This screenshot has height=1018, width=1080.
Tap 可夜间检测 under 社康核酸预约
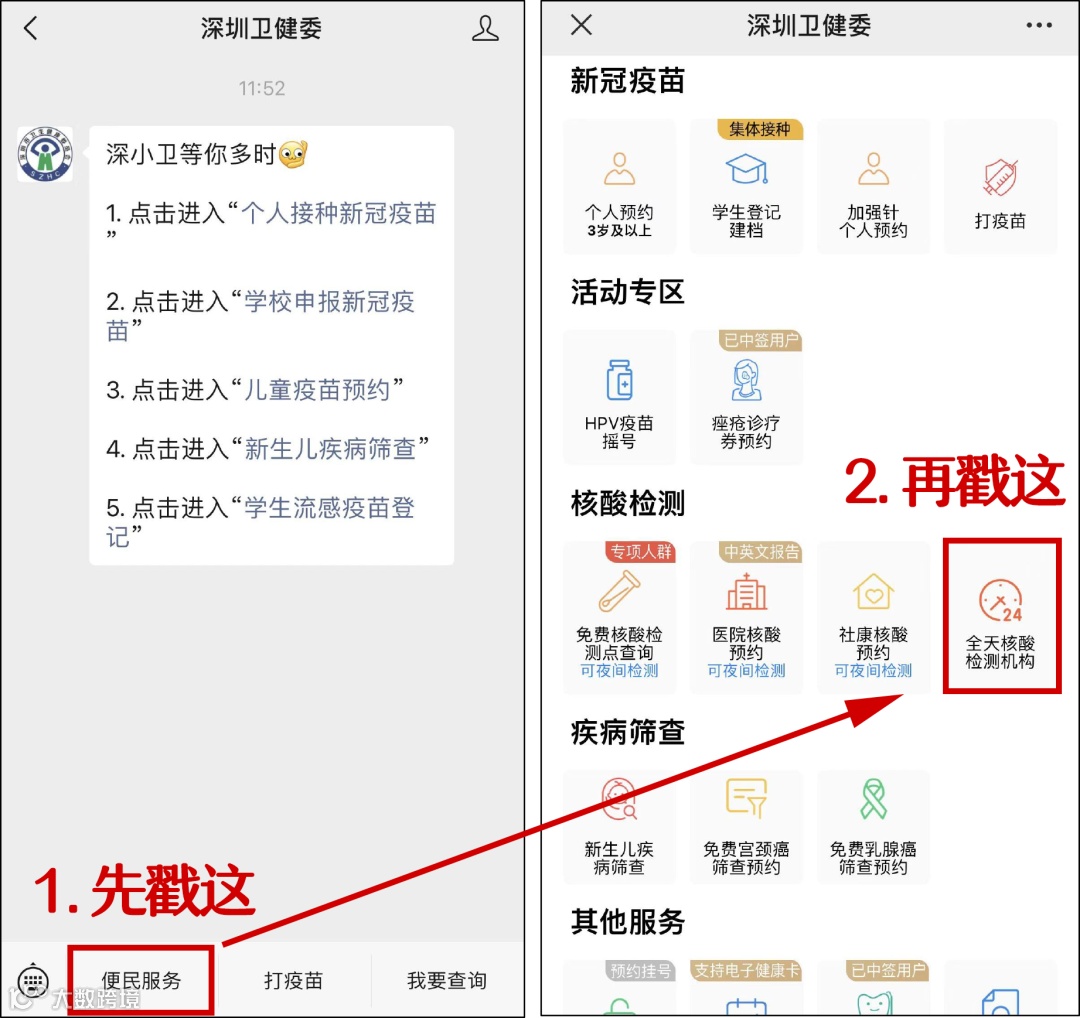(873, 671)
